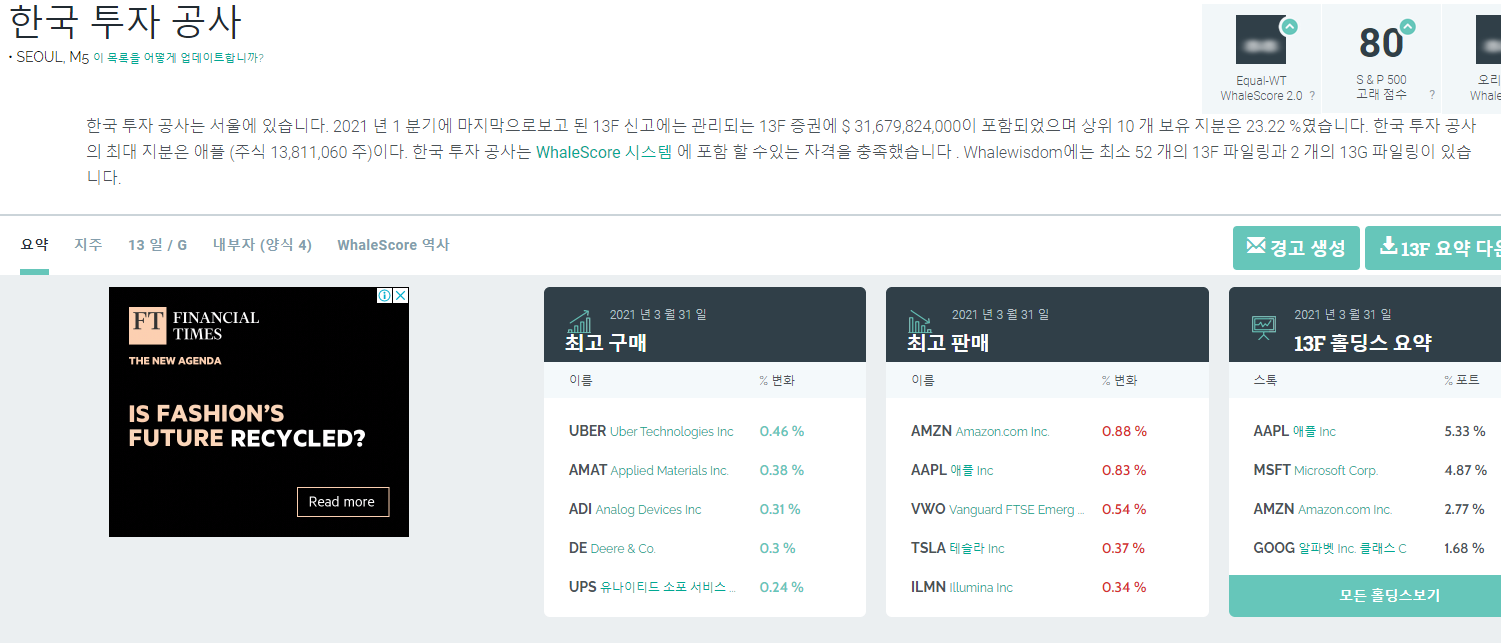Open GOOG 알파벳 Inc. link
The image size is (1501, 643).
[1330, 548]
